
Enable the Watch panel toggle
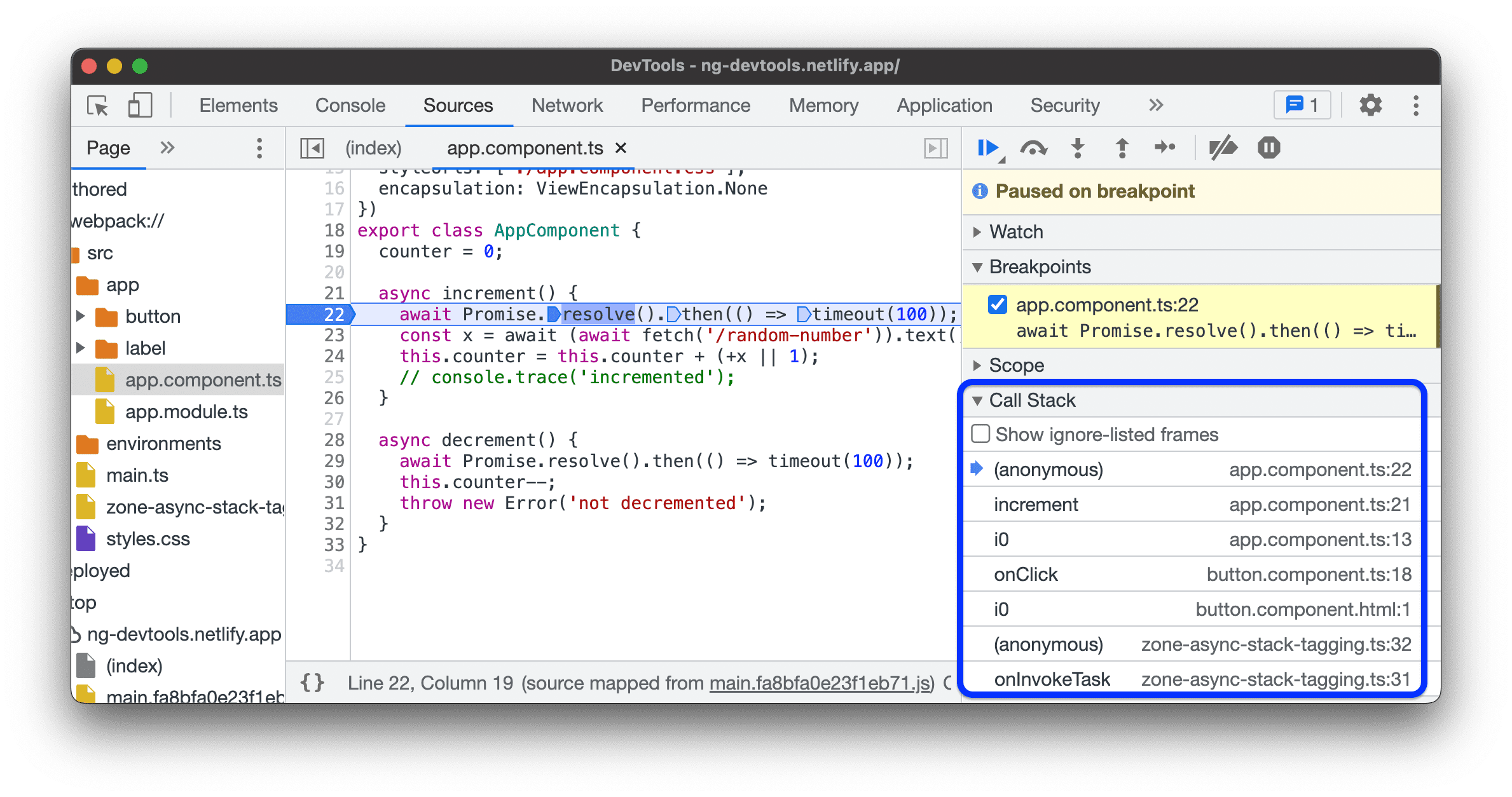[984, 230]
